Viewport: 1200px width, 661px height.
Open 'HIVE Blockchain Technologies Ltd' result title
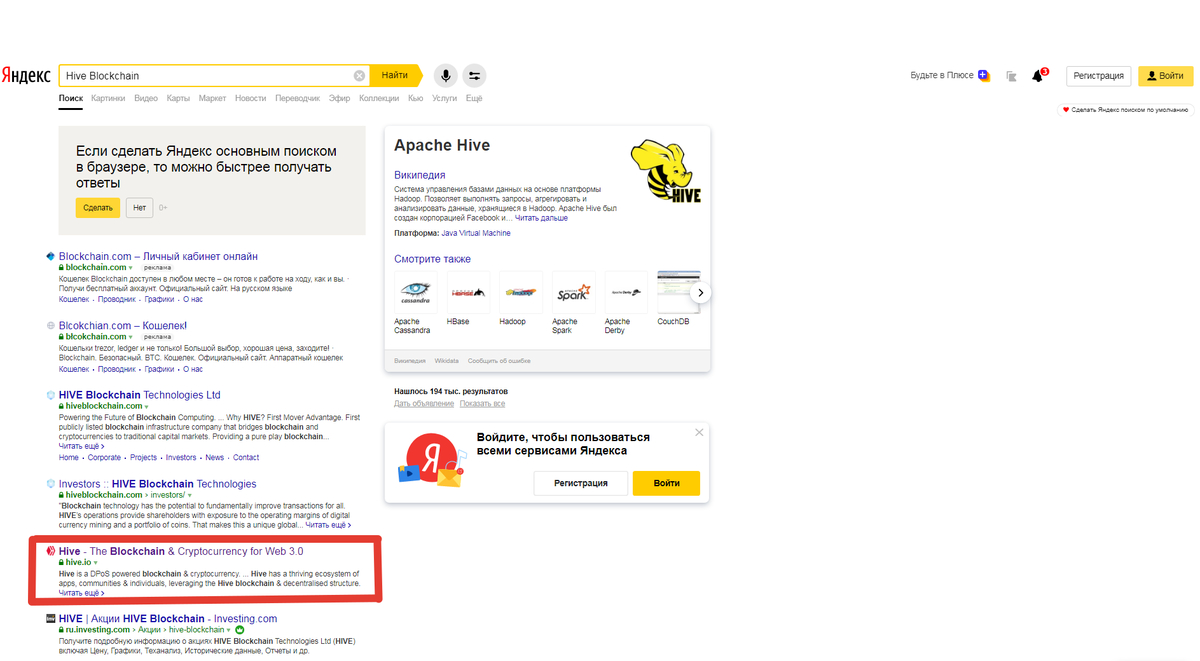(140, 395)
